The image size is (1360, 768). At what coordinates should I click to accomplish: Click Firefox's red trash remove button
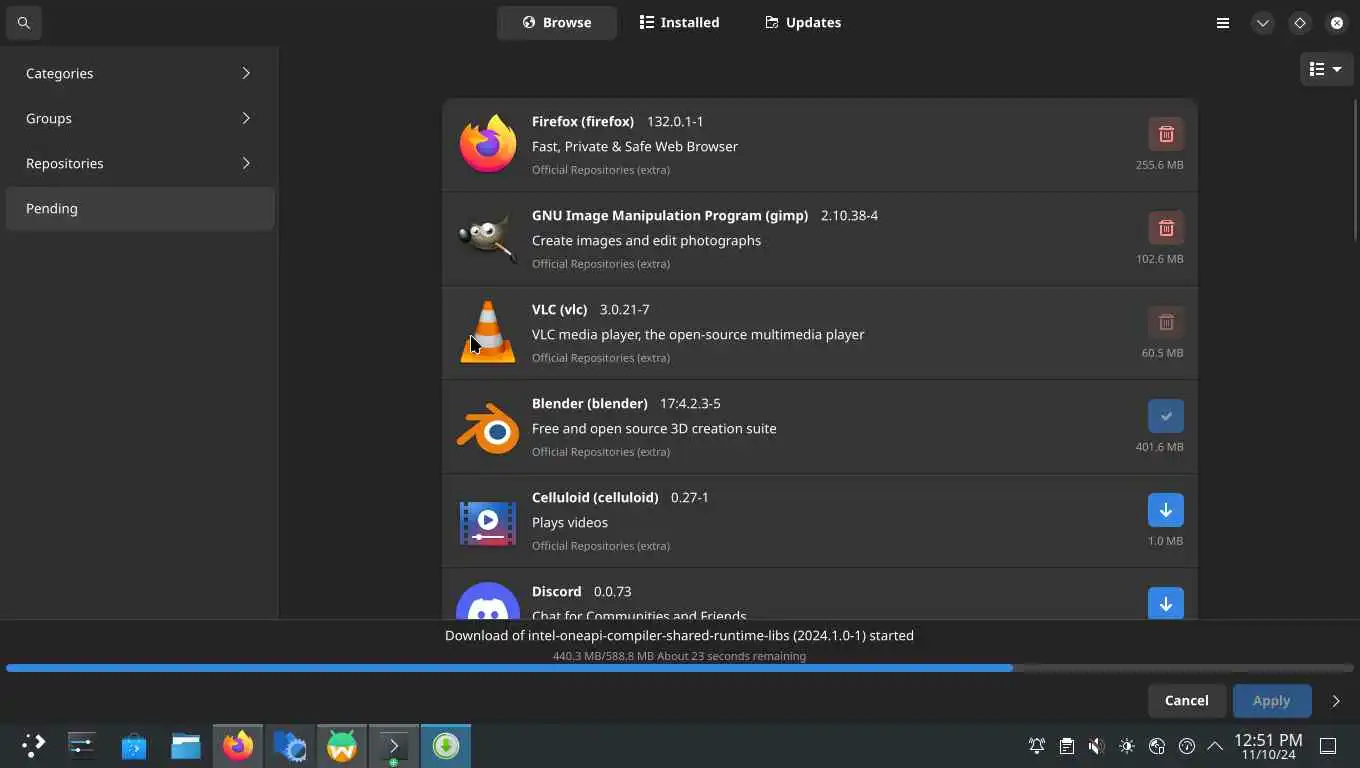click(x=1165, y=134)
